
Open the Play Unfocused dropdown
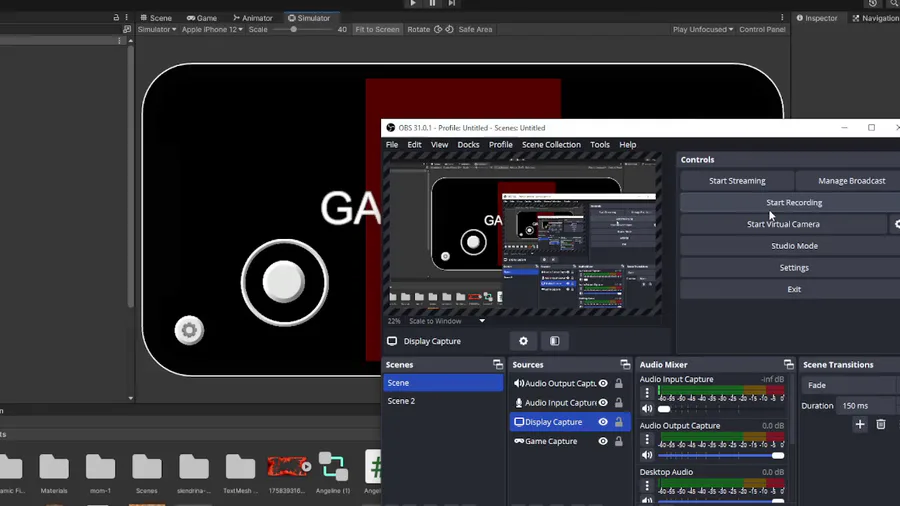click(703, 29)
